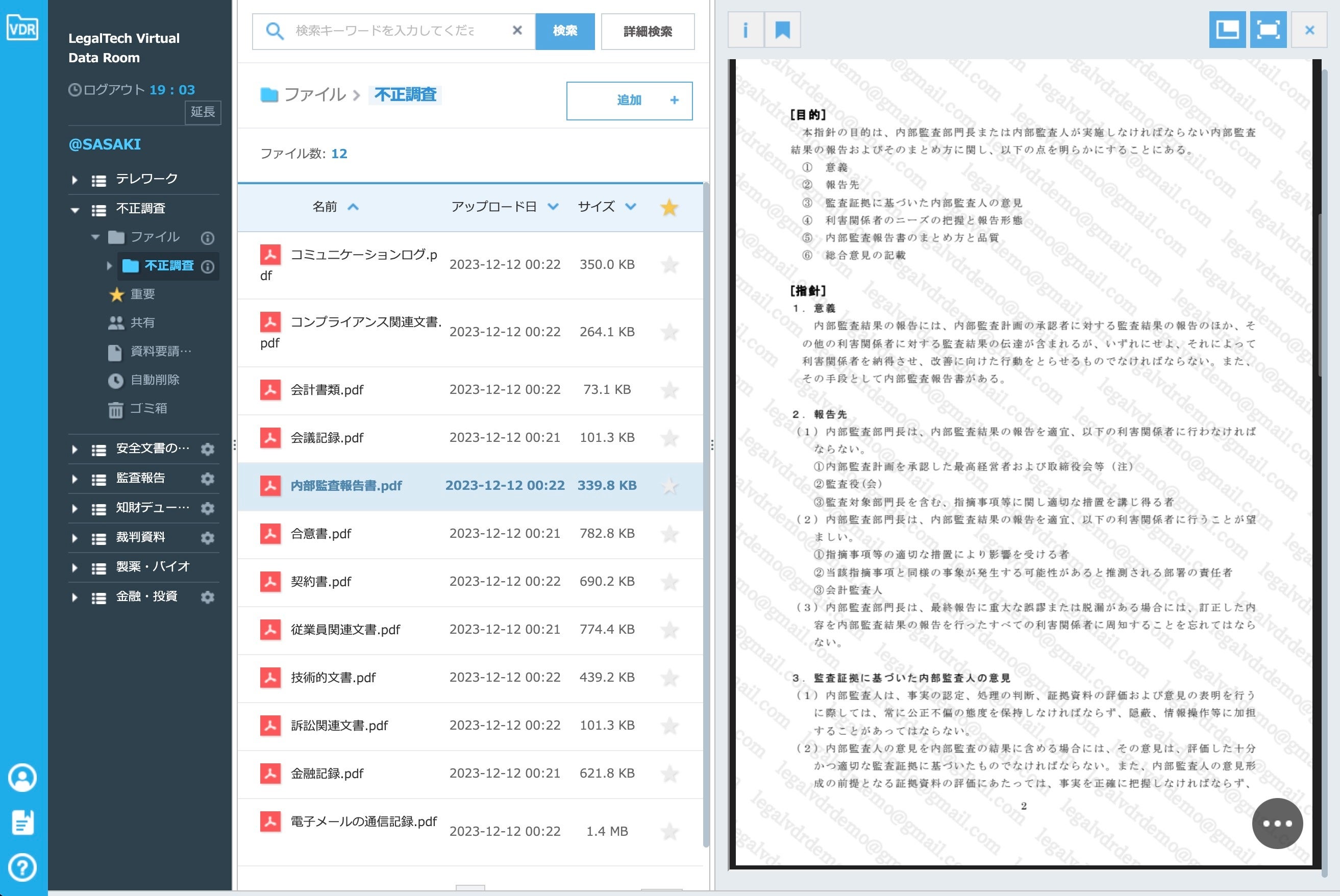Open the three-dot floating action menu
The width and height of the screenshot is (1340, 896).
[x=1277, y=824]
